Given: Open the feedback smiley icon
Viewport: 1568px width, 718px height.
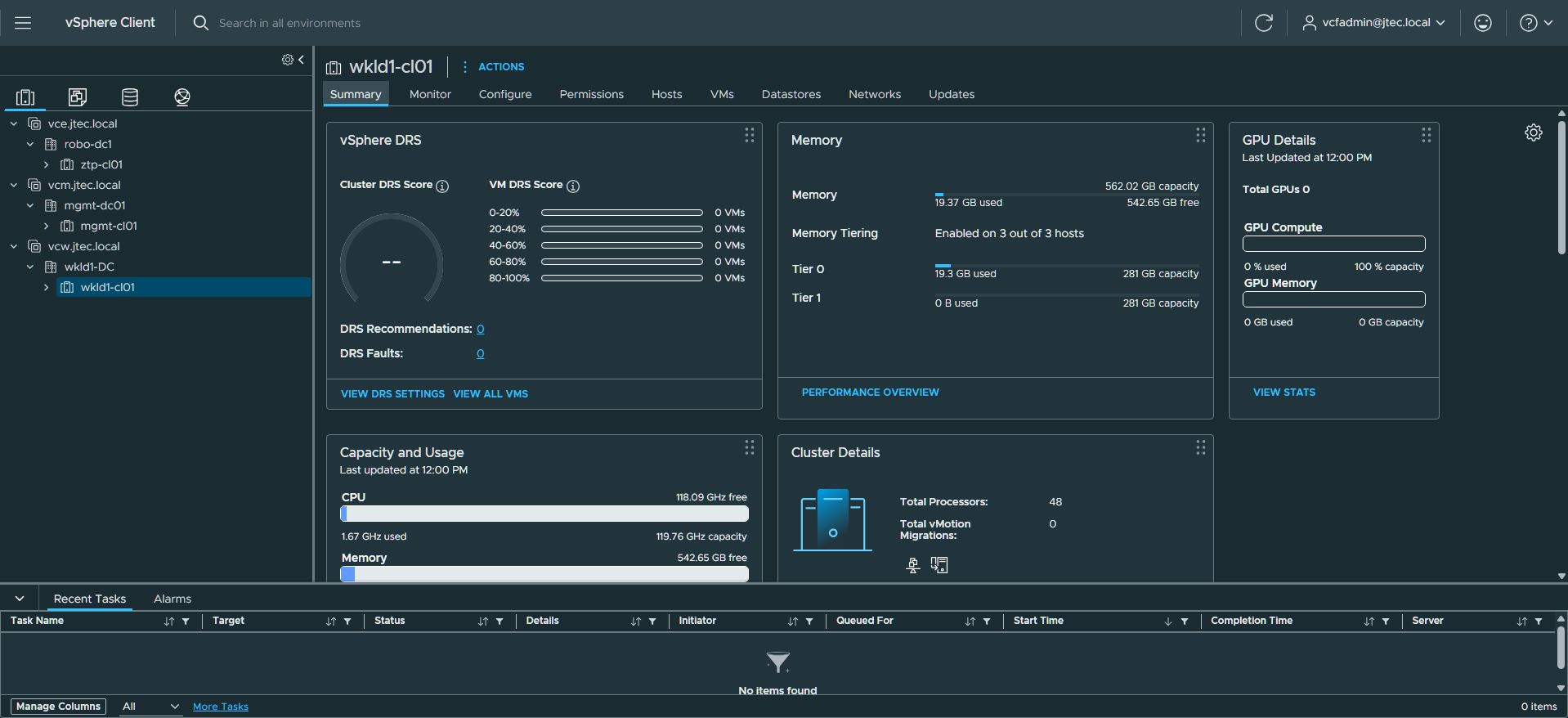Looking at the screenshot, I should click(1482, 23).
